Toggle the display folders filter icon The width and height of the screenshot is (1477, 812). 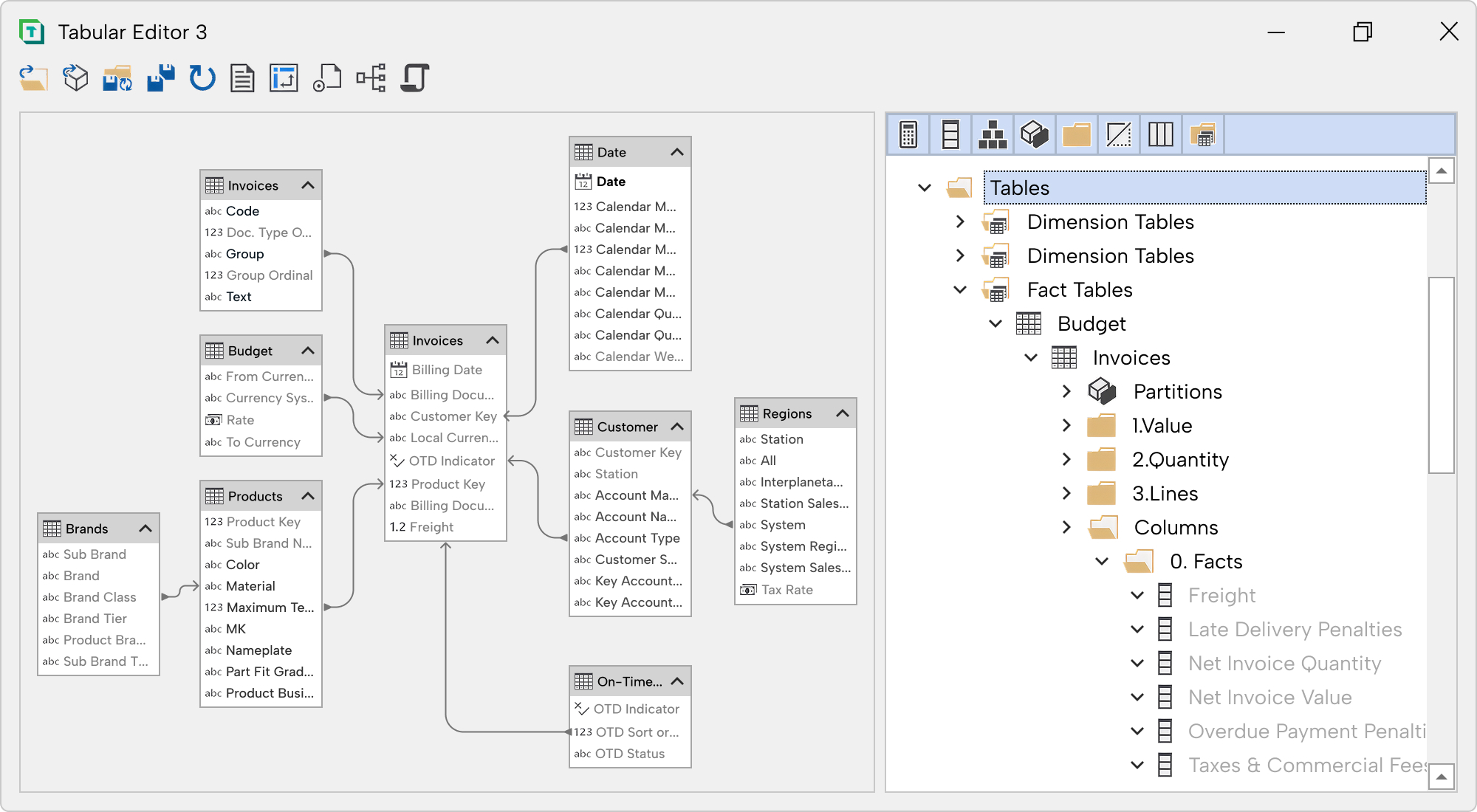[1077, 134]
